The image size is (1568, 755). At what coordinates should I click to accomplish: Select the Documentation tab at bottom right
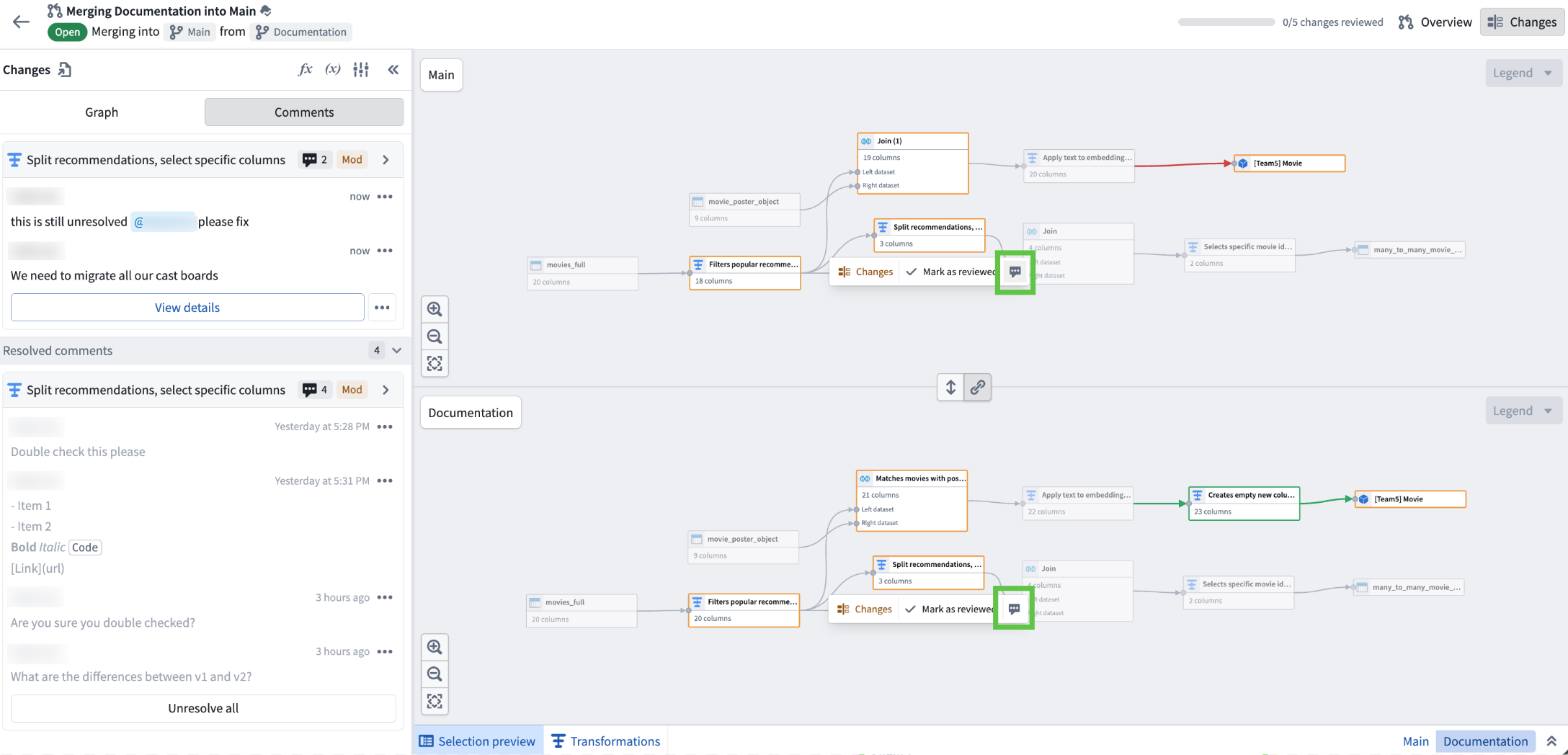pyautogui.click(x=1485, y=741)
